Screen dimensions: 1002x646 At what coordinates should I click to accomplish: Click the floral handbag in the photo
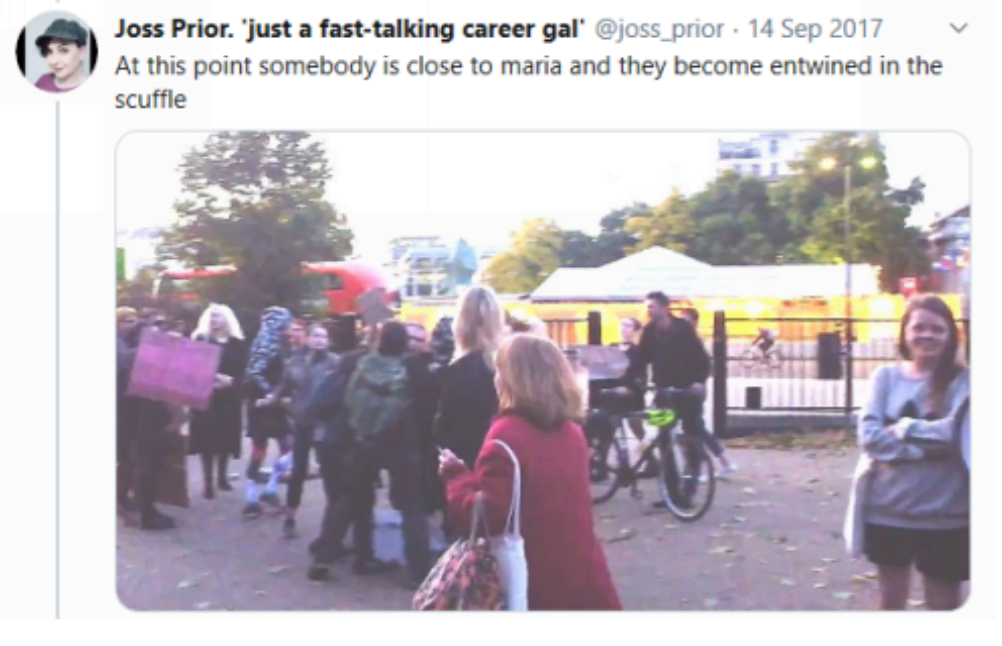tap(461, 569)
